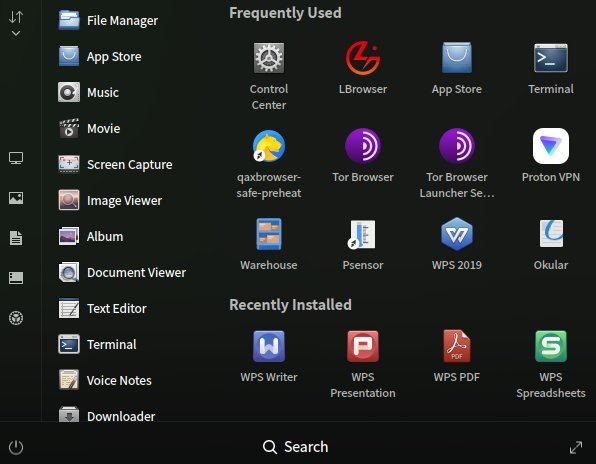The height and width of the screenshot is (464, 596).
Task: Open Tor Browser Launcher Settings icon
Action: 457,146
